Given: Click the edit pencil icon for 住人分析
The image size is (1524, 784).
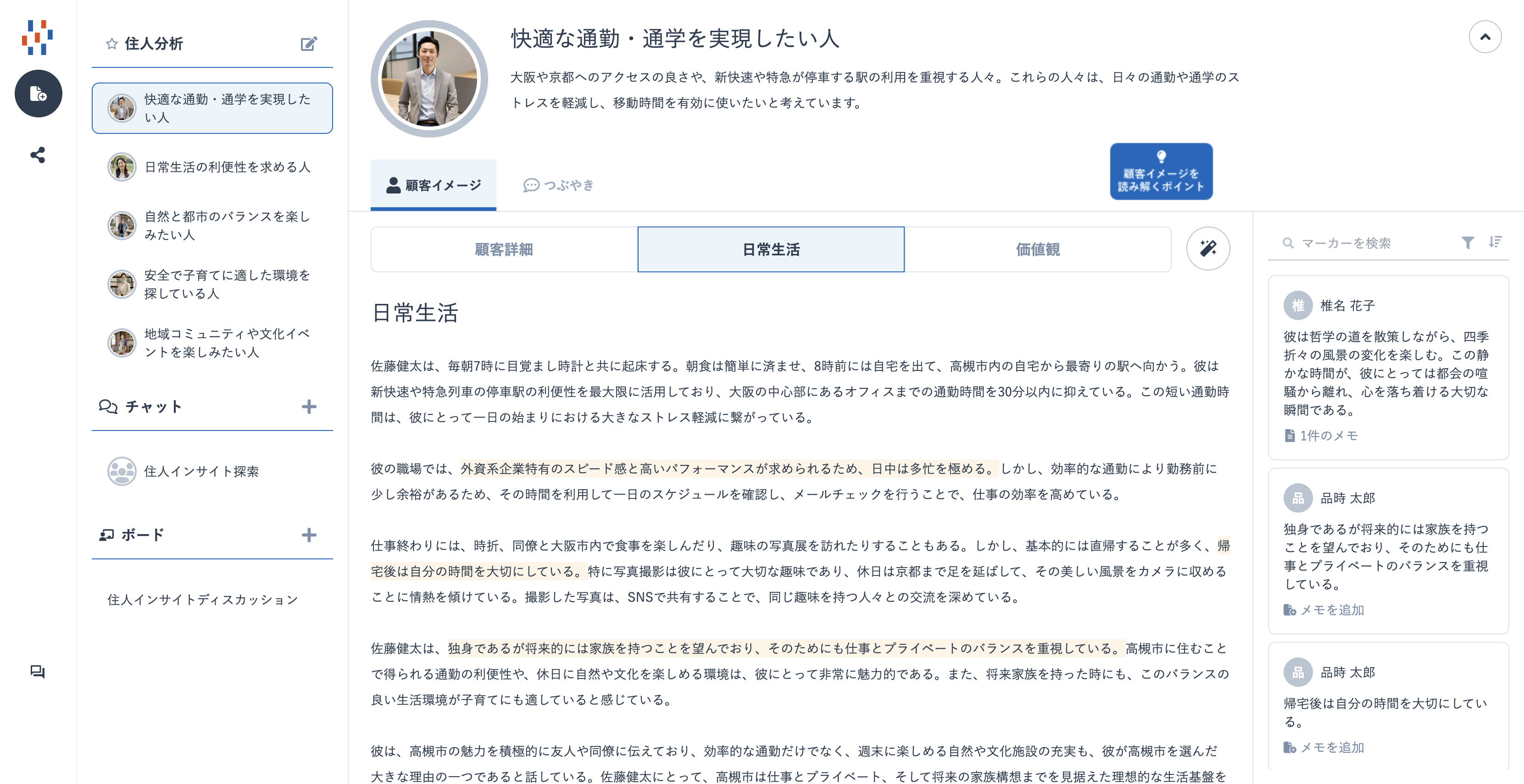Looking at the screenshot, I should pyautogui.click(x=309, y=43).
